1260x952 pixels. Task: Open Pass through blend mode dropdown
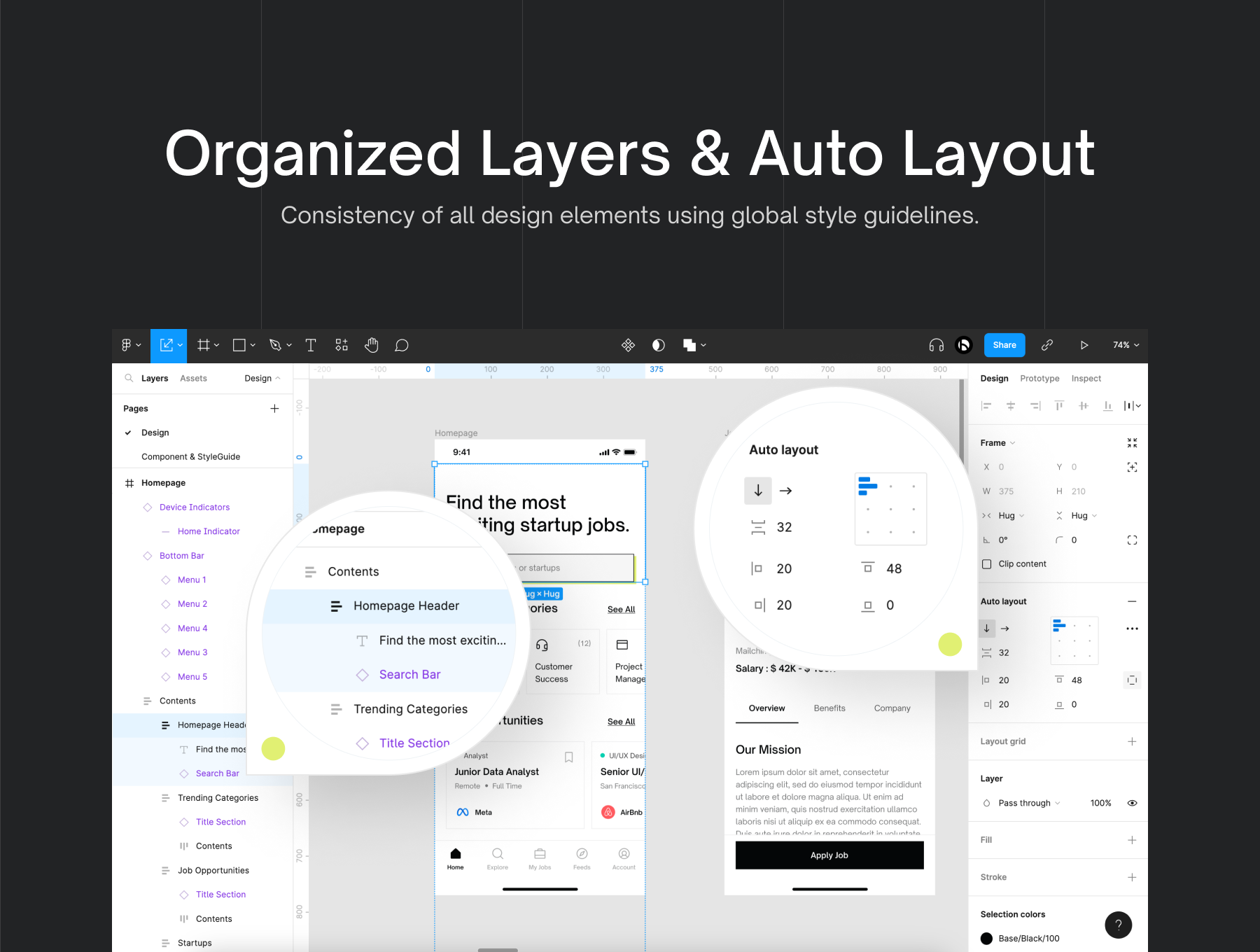click(1028, 803)
